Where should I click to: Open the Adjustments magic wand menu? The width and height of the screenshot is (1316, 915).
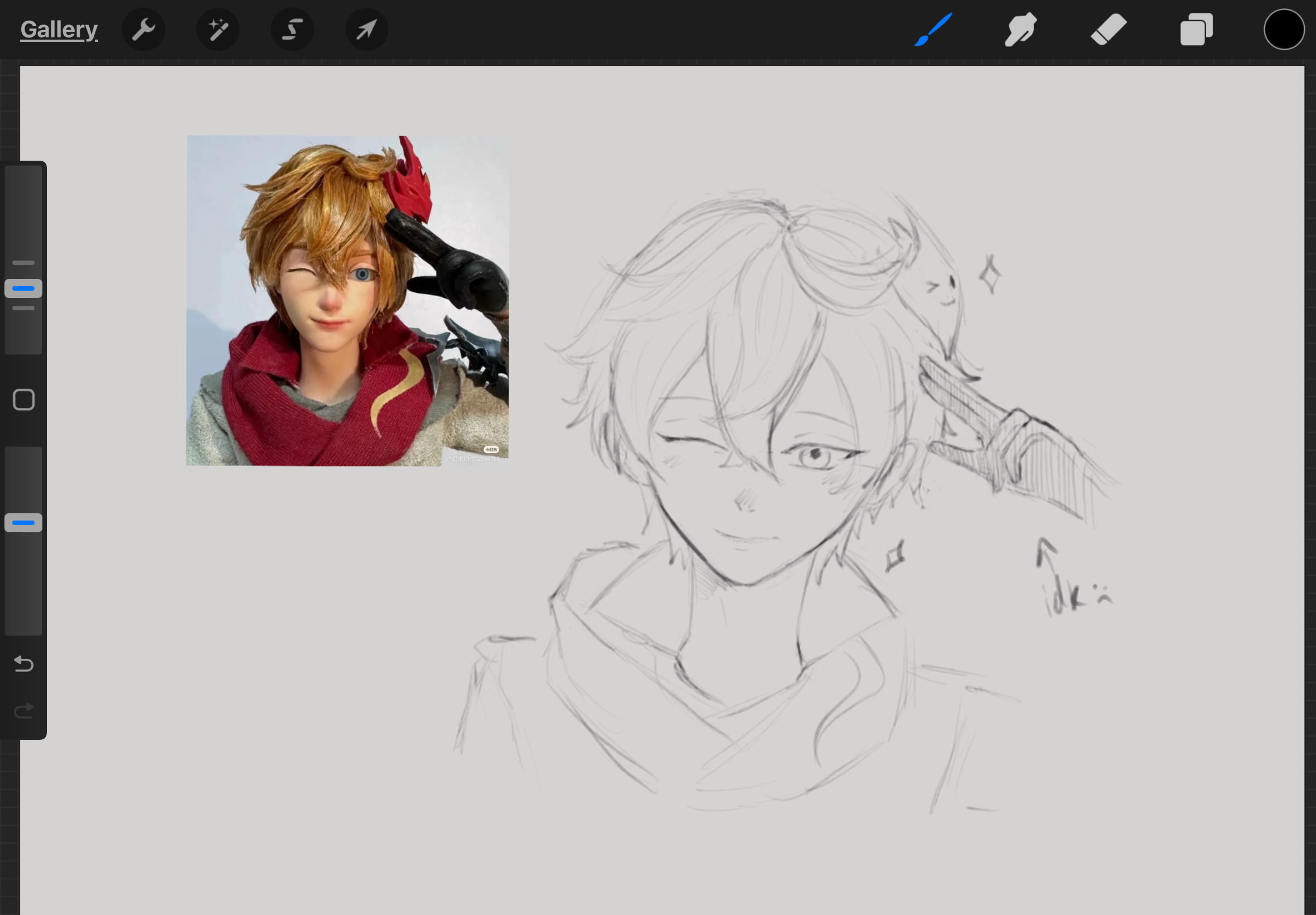point(217,28)
